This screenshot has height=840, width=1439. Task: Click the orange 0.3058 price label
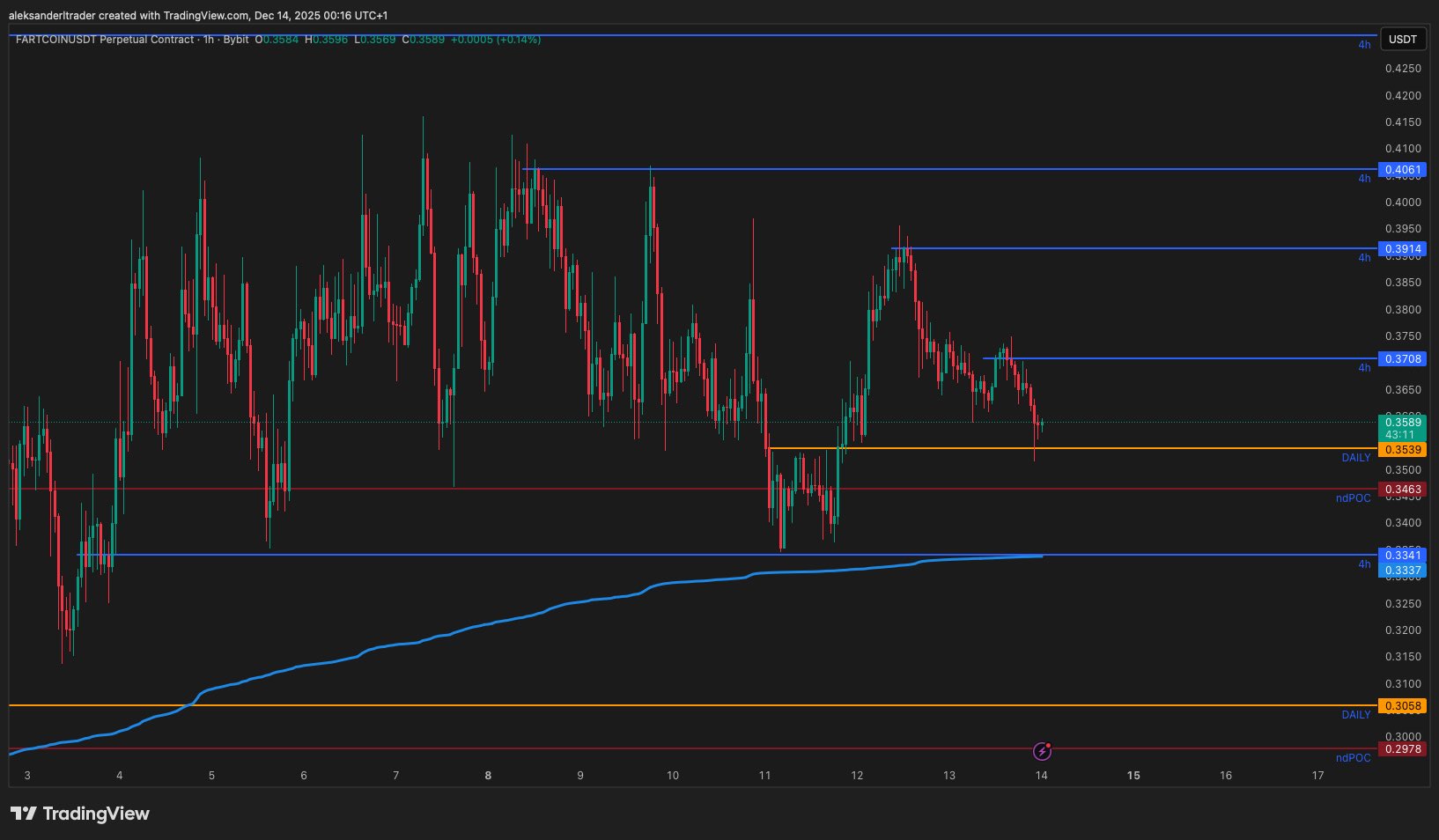pyautogui.click(x=1402, y=706)
